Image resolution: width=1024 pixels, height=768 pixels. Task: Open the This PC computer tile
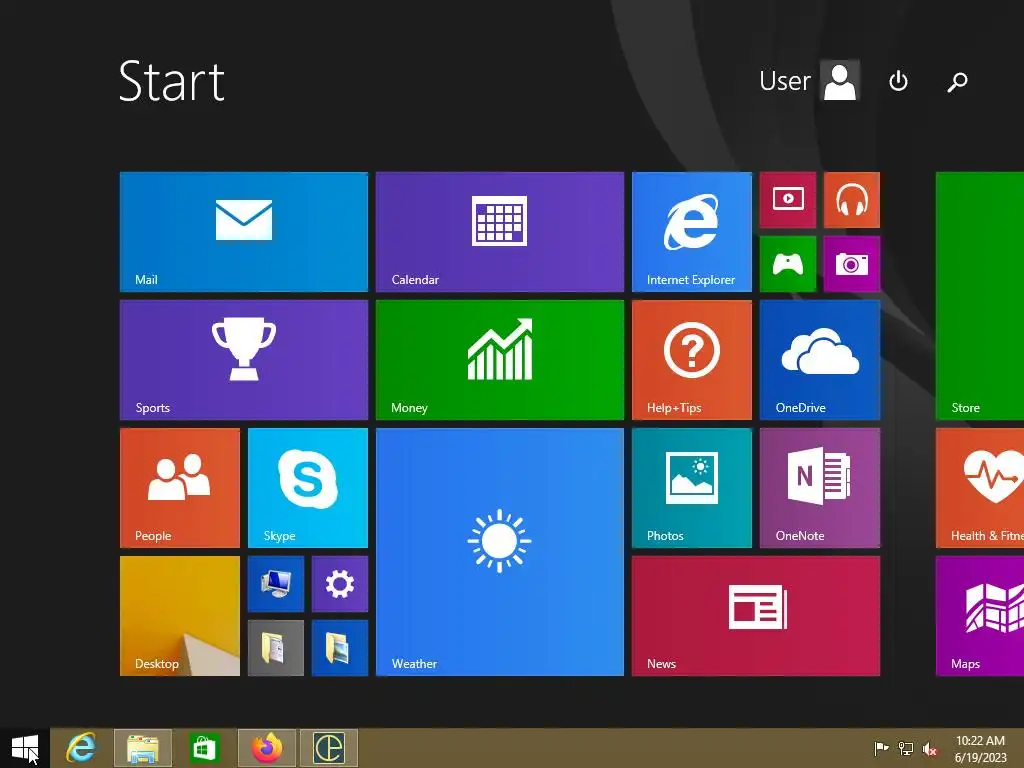[276, 584]
